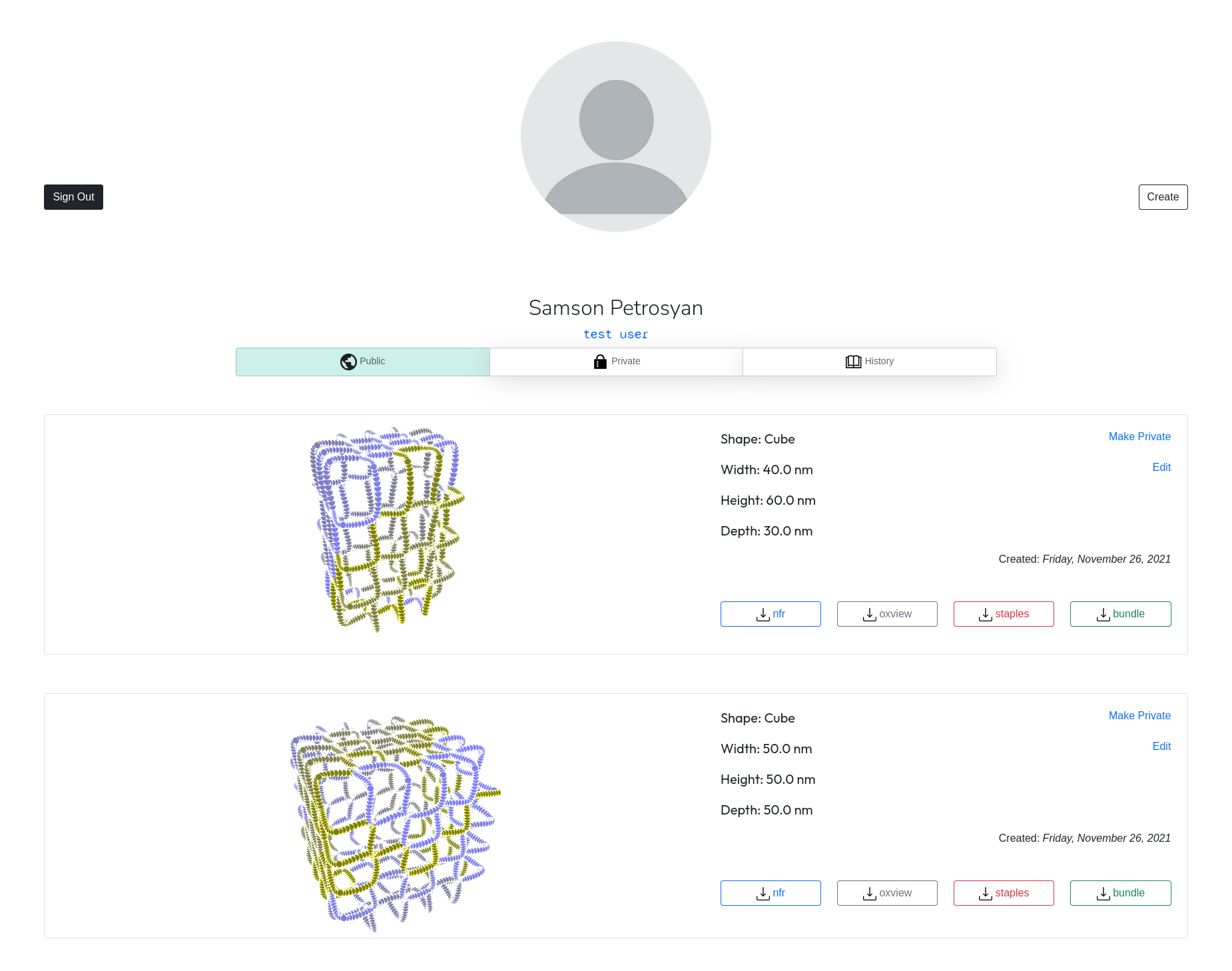
Task: Make the first cube design private
Action: click(1139, 437)
